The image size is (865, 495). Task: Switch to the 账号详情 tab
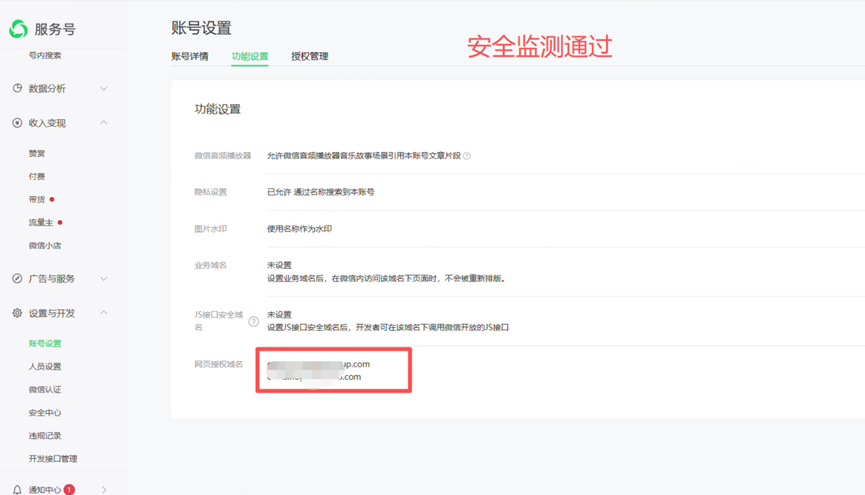click(190, 57)
